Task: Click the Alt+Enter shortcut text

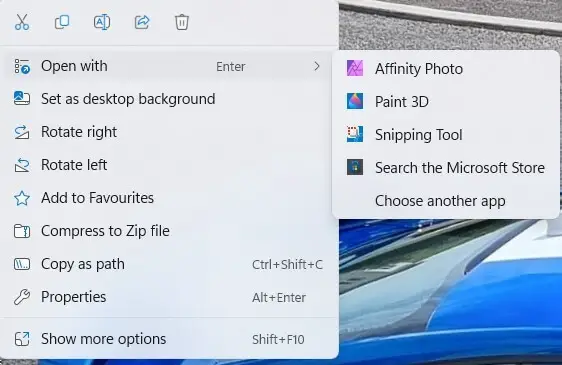Action: tap(279, 298)
